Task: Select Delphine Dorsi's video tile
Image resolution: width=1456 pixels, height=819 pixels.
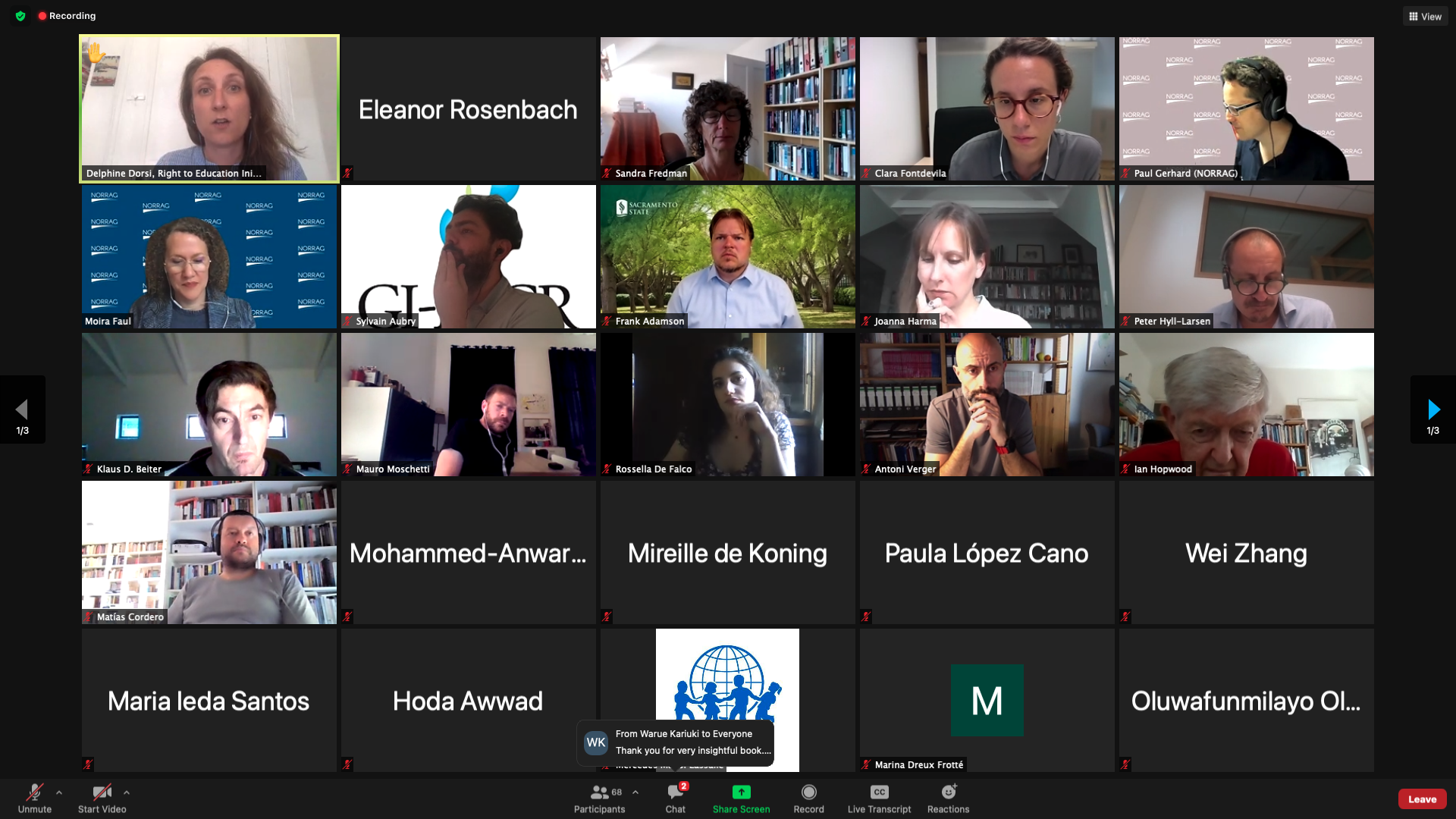Action: (x=209, y=109)
